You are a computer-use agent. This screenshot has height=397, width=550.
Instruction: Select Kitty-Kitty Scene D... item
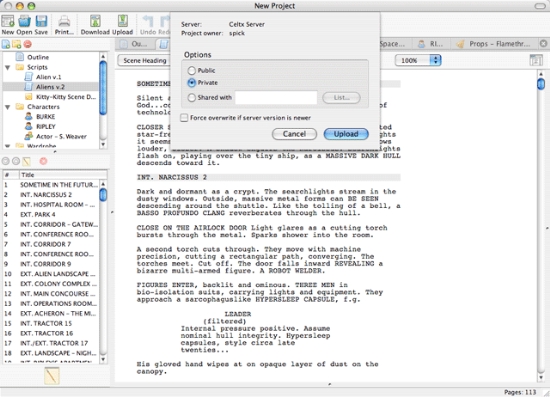(x=66, y=97)
